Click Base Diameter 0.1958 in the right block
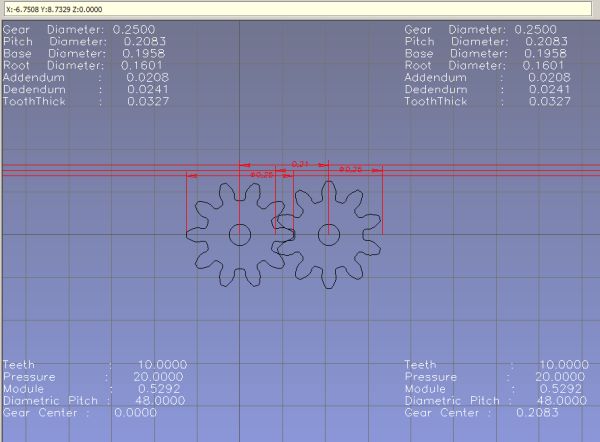The height and width of the screenshot is (442, 600). 486,53
